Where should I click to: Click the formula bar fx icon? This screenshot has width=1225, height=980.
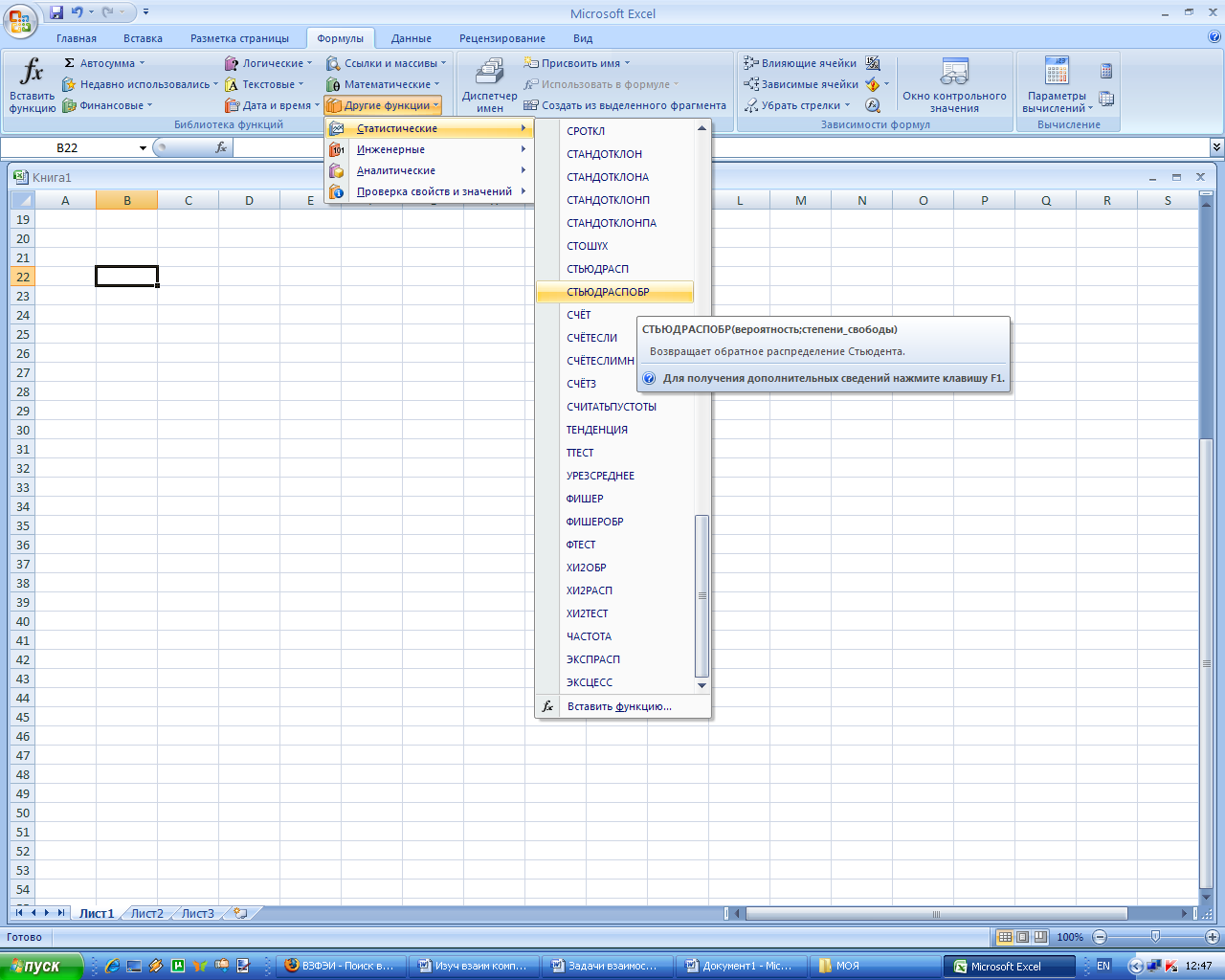221,147
